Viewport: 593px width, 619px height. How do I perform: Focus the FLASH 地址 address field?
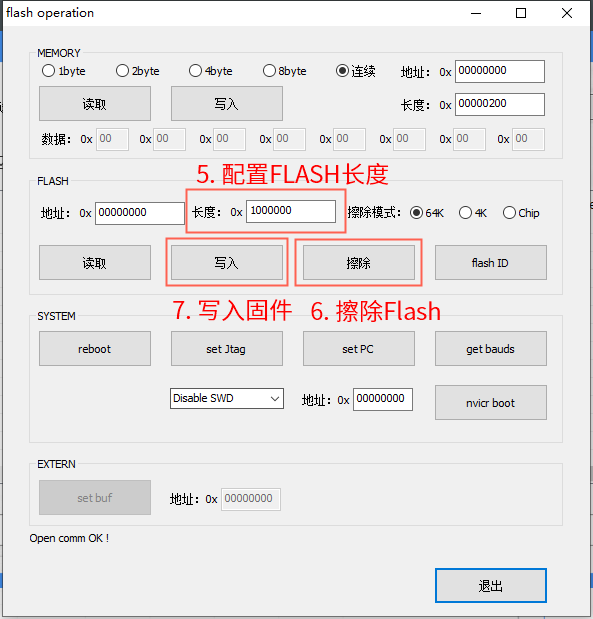[x=140, y=214]
